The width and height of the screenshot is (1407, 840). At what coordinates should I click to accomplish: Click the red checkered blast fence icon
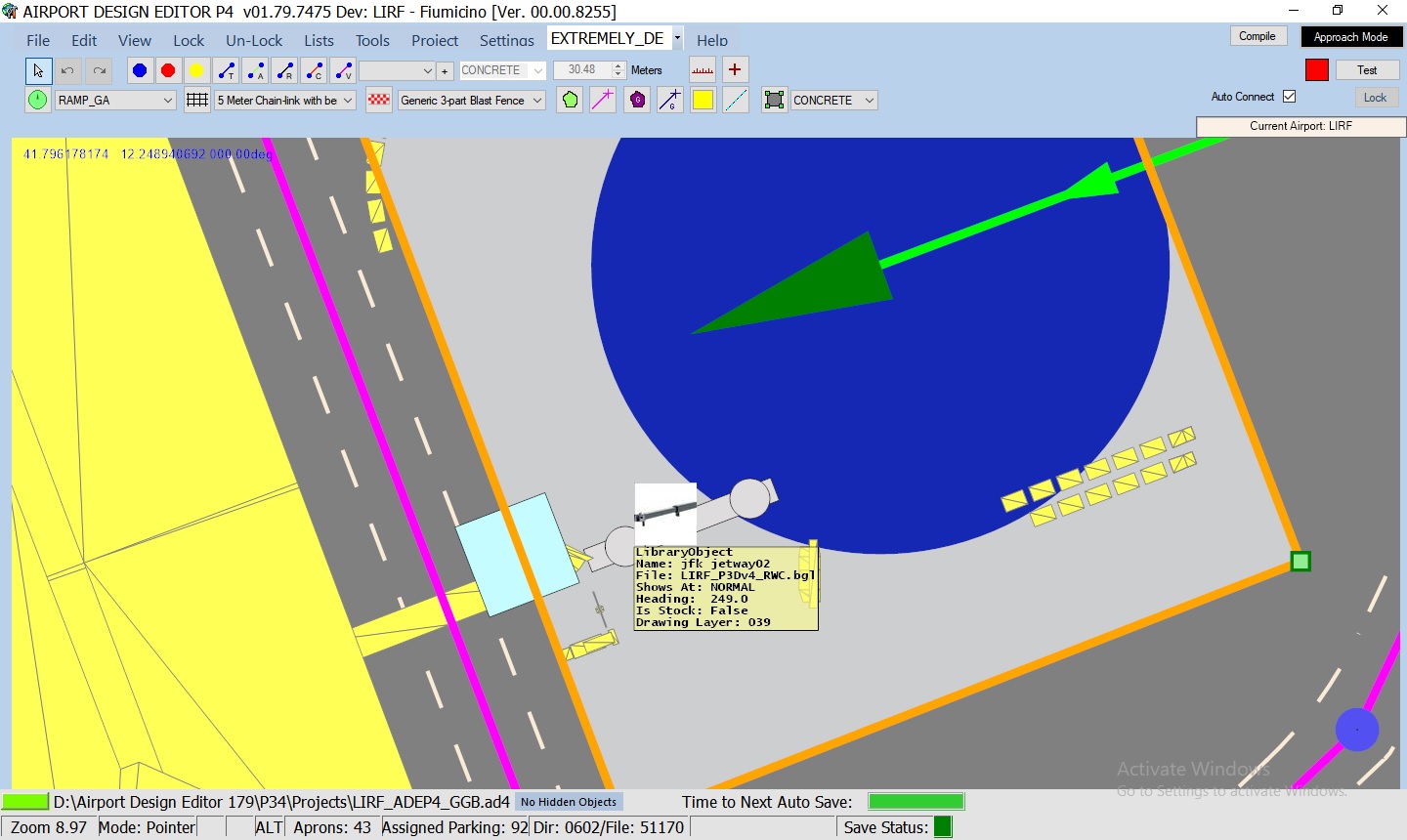379,100
